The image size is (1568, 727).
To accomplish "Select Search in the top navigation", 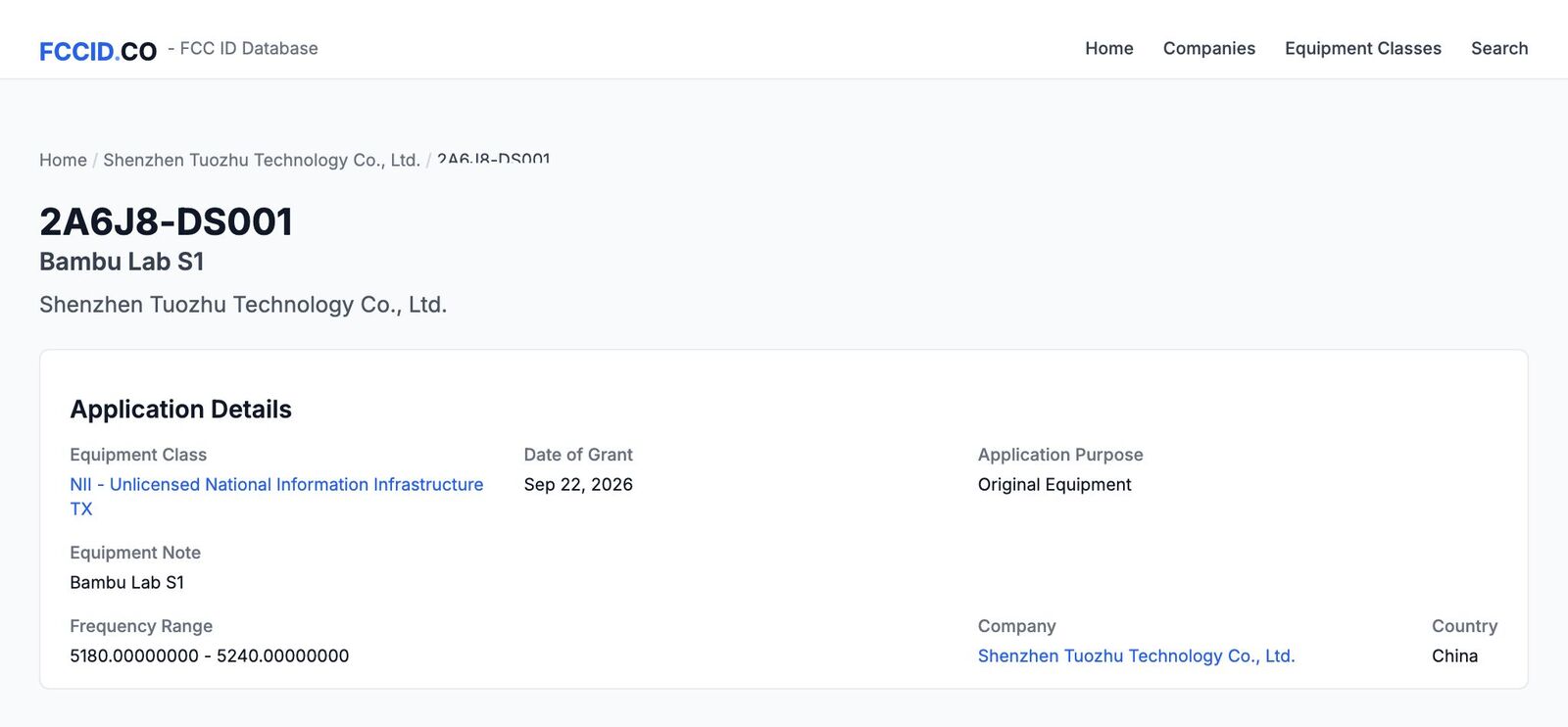I will point(1498,48).
